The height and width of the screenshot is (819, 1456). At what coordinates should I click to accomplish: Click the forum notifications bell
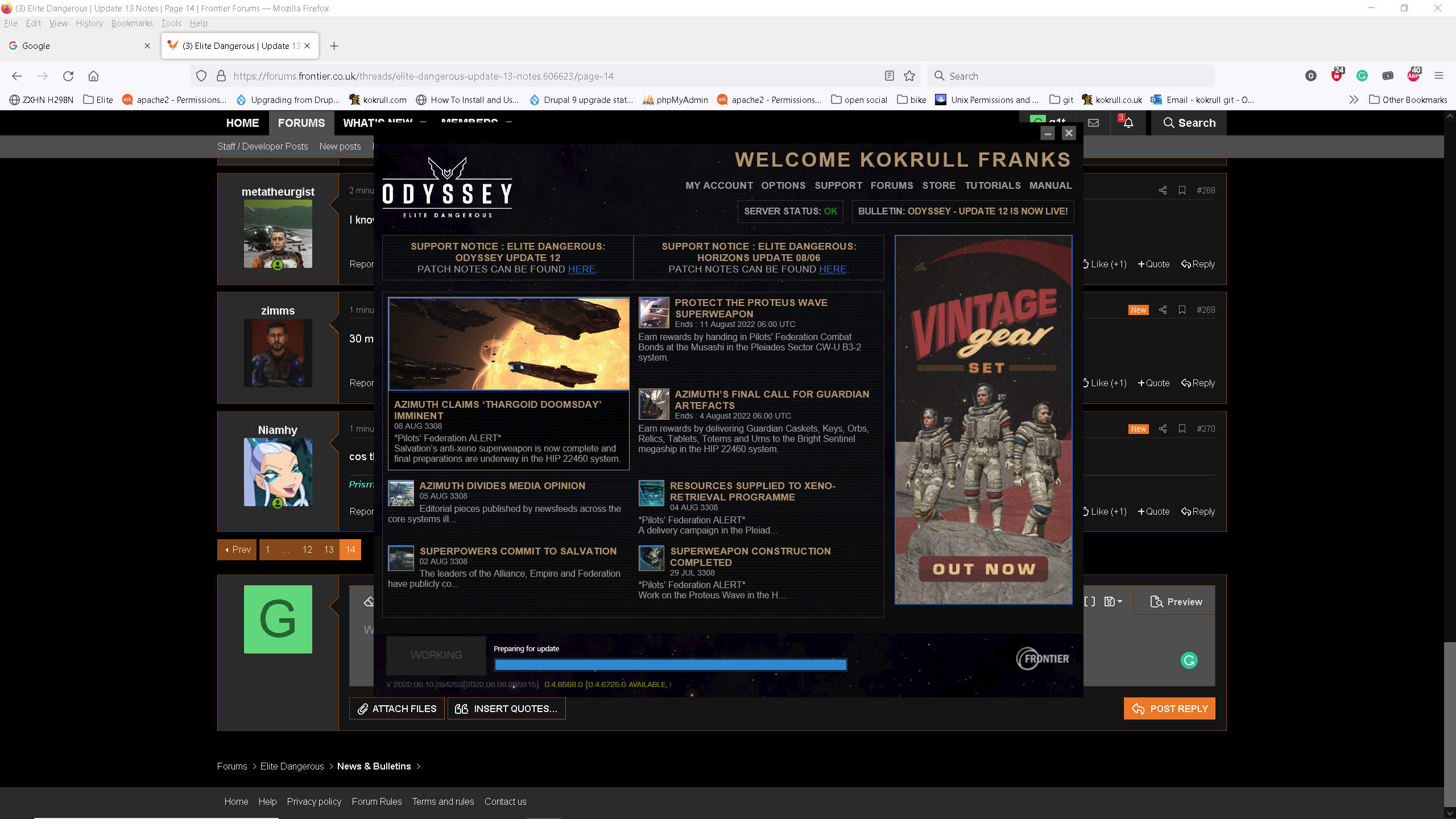[1128, 122]
